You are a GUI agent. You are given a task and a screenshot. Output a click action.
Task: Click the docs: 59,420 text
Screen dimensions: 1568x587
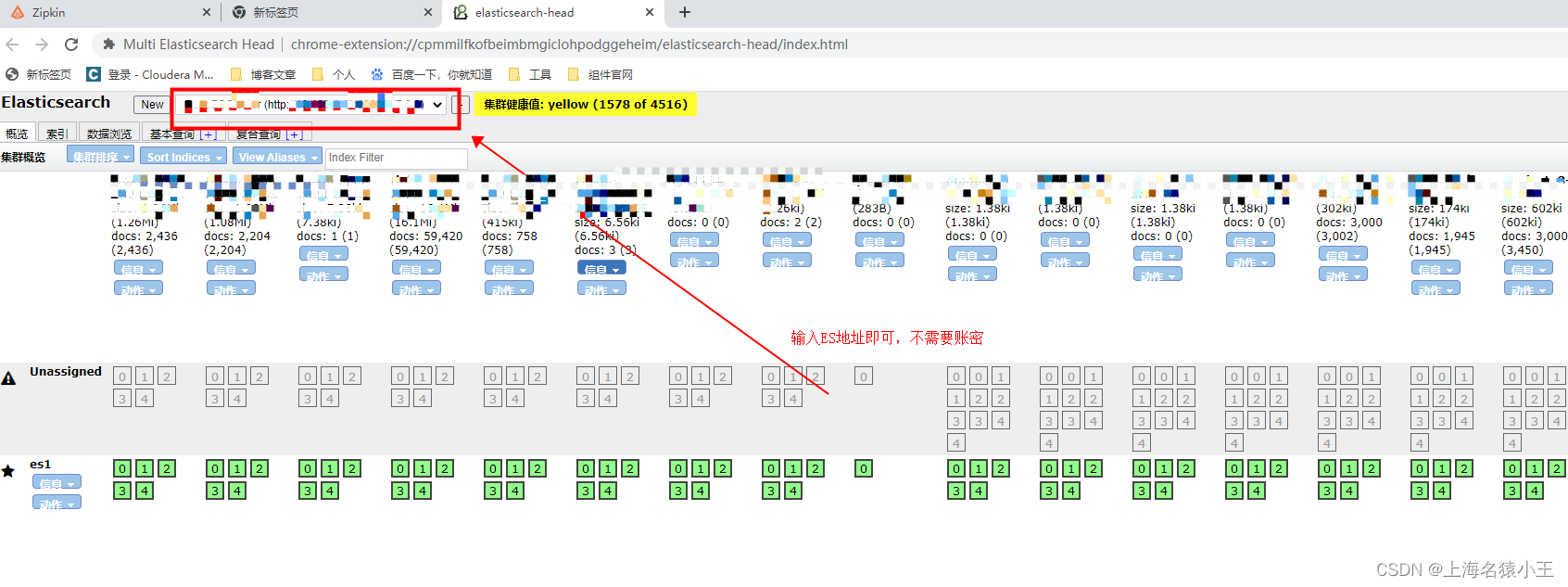pyautogui.click(x=426, y=236)
